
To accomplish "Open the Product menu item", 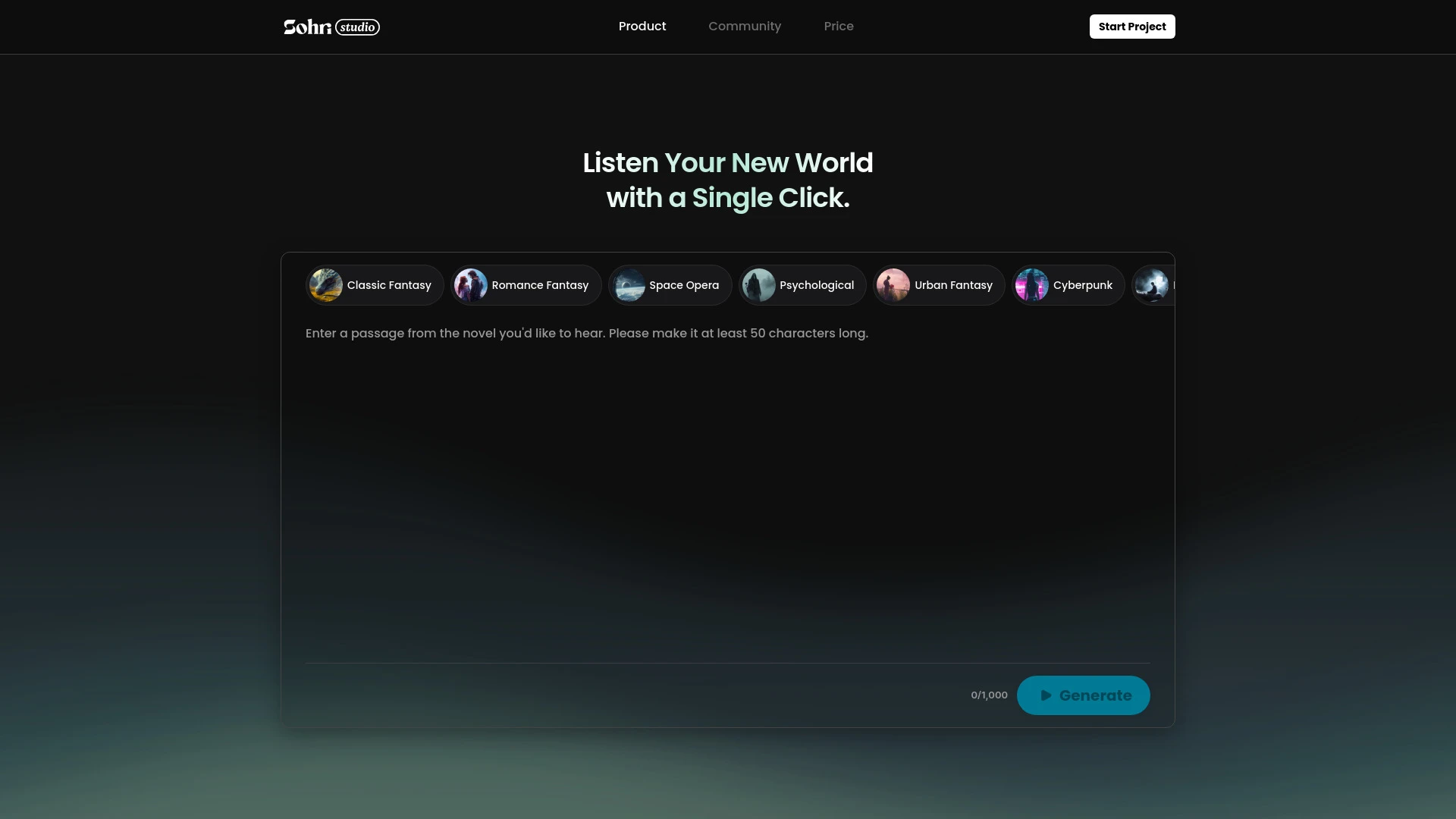I will [x=642, y=27].
